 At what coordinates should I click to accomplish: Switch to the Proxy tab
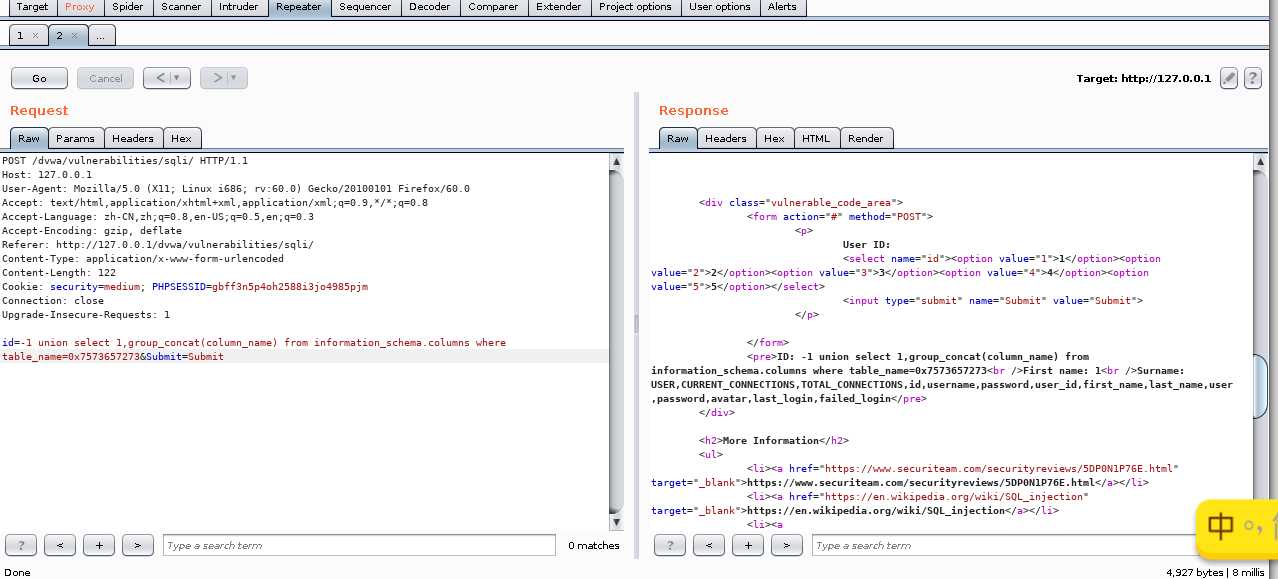[79, 7]
